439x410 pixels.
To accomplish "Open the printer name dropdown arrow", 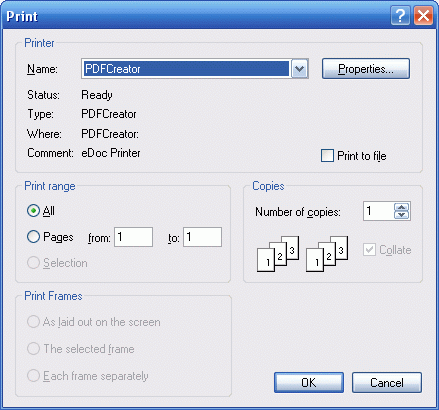I will point(299,69).
